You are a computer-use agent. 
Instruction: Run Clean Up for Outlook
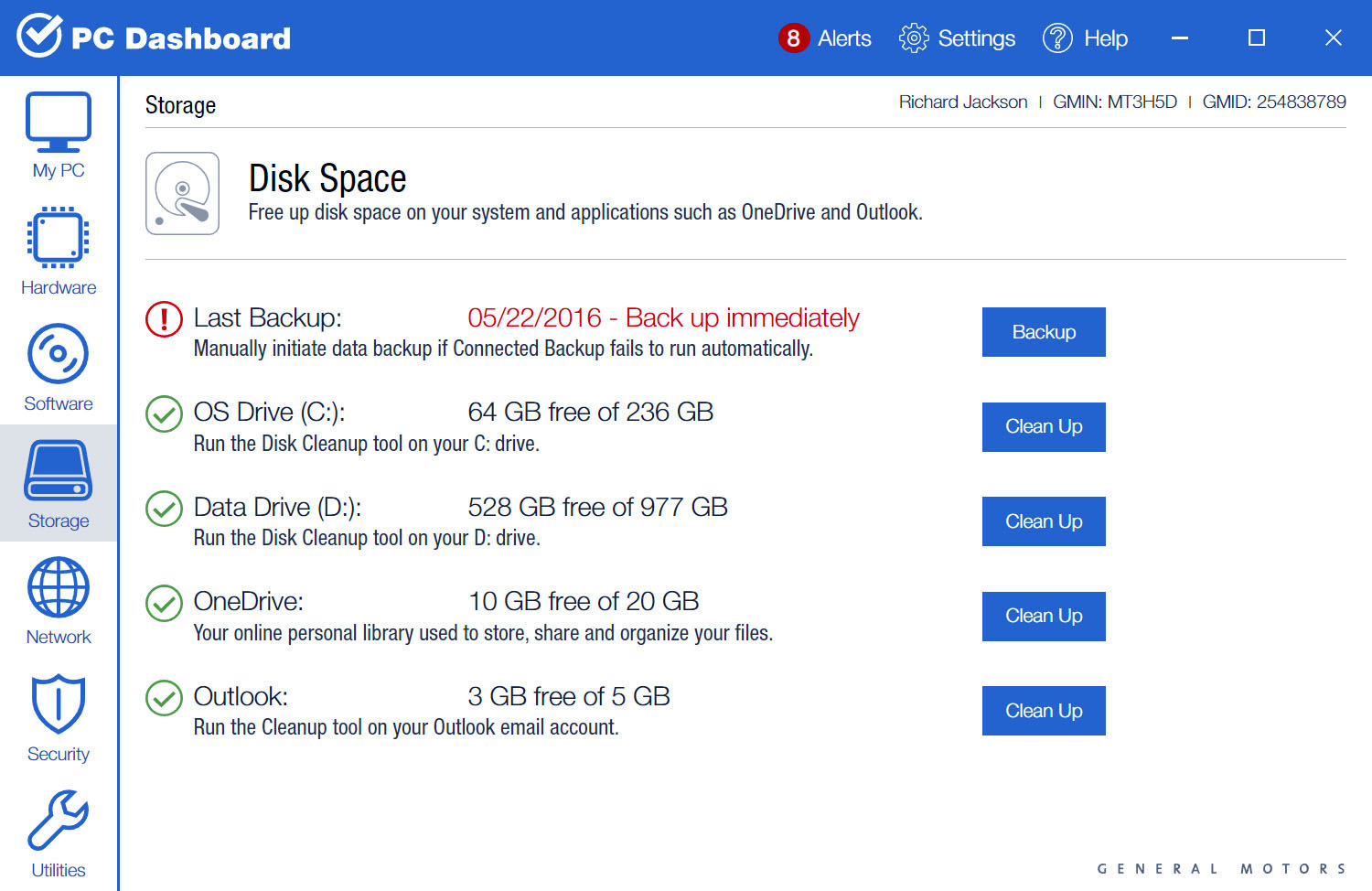tap(1044, 711)
